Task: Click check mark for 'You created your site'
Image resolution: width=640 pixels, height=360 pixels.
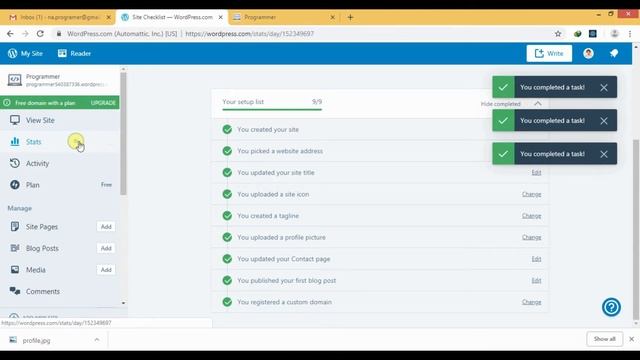Action: [x=227, y=130]
